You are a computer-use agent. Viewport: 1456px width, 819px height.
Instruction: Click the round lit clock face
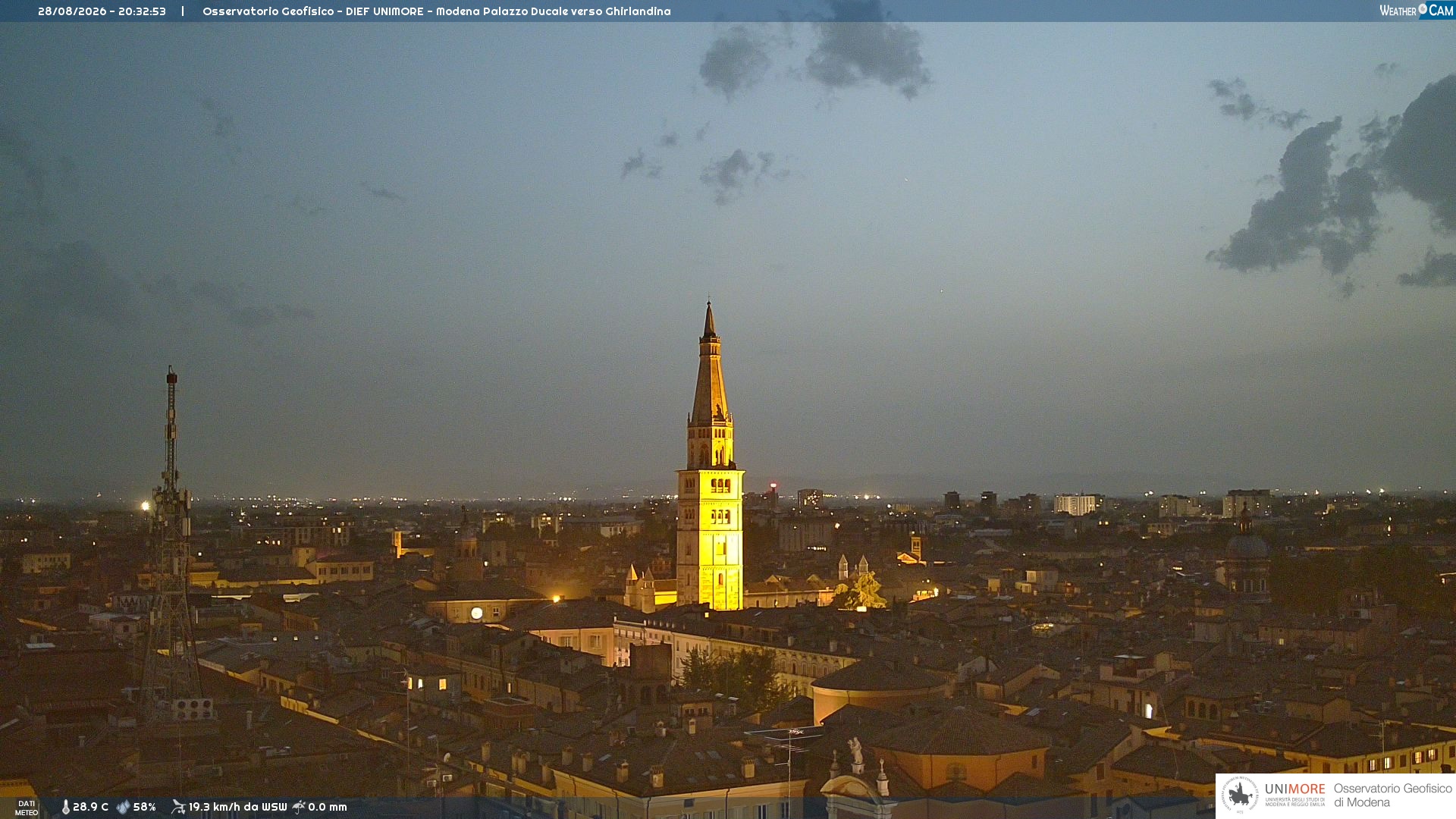(x=476, y=613)
